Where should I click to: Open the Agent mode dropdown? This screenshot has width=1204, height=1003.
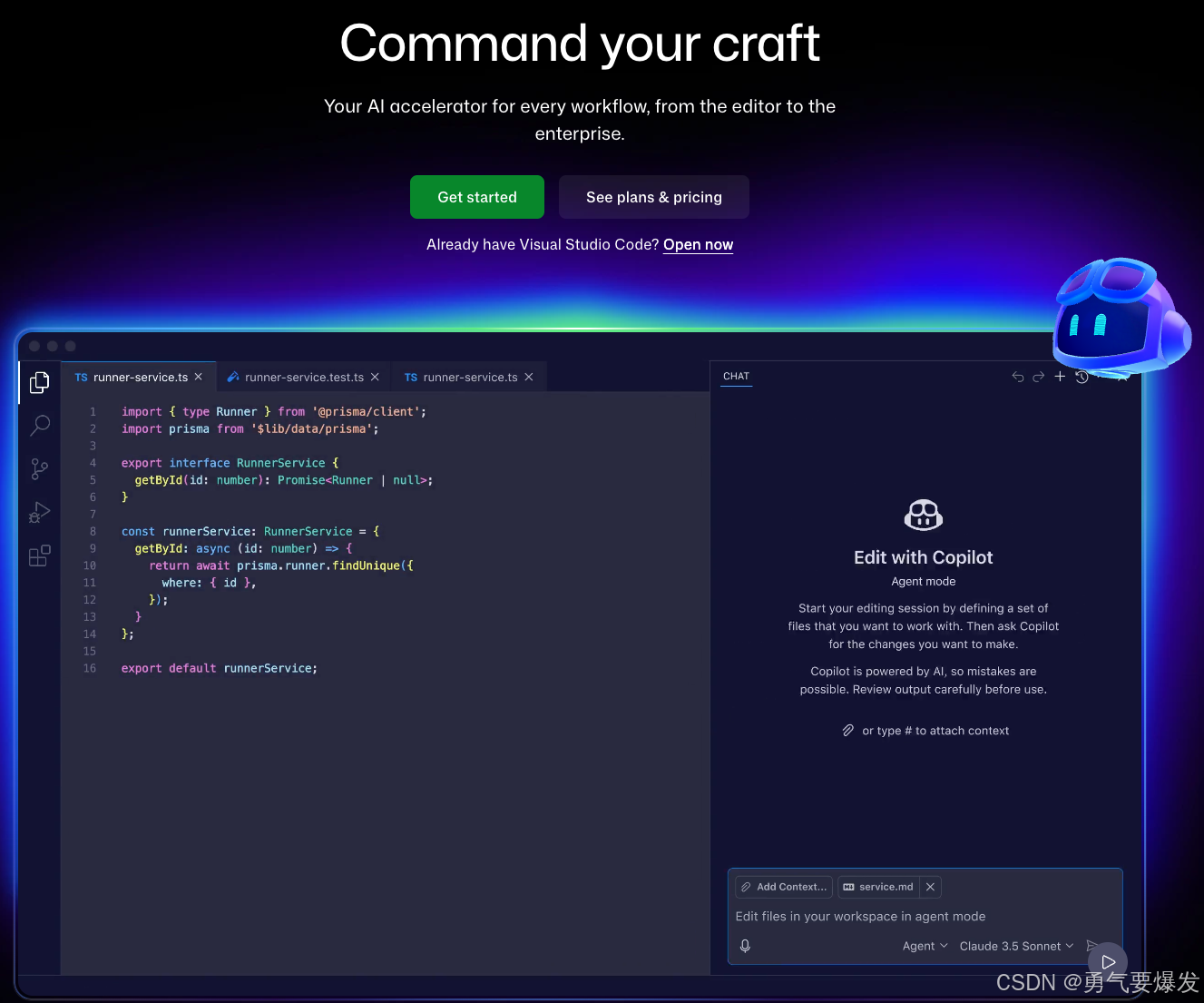pos(925,946)
